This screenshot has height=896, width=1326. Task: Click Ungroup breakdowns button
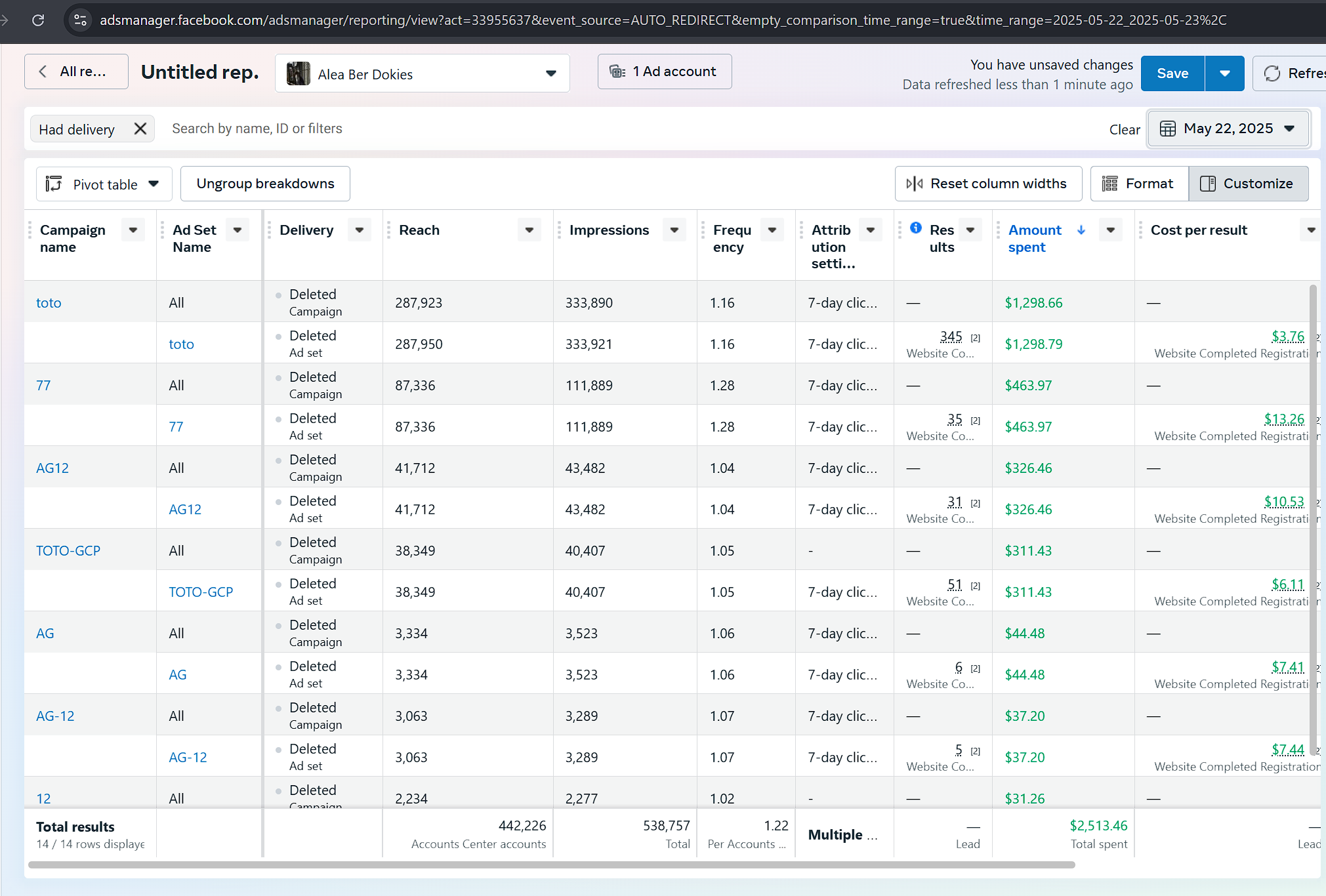click(265, 184)
